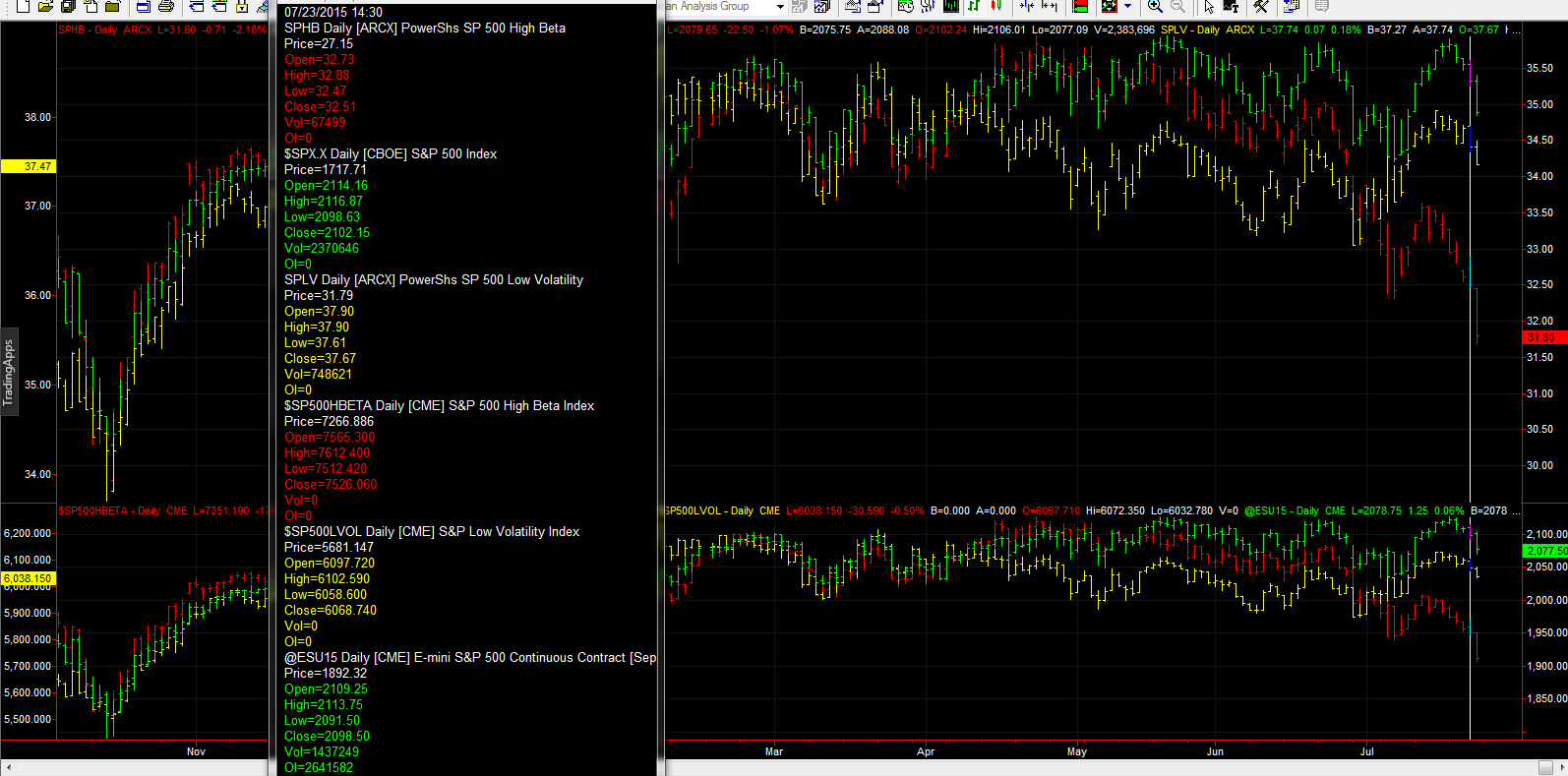The width and height of the screenshot is (1568, 776).
Task: Click 'SPHB Daily [ARCX] PowerShs SP 500 High Beta'
Action: (425, 28)
